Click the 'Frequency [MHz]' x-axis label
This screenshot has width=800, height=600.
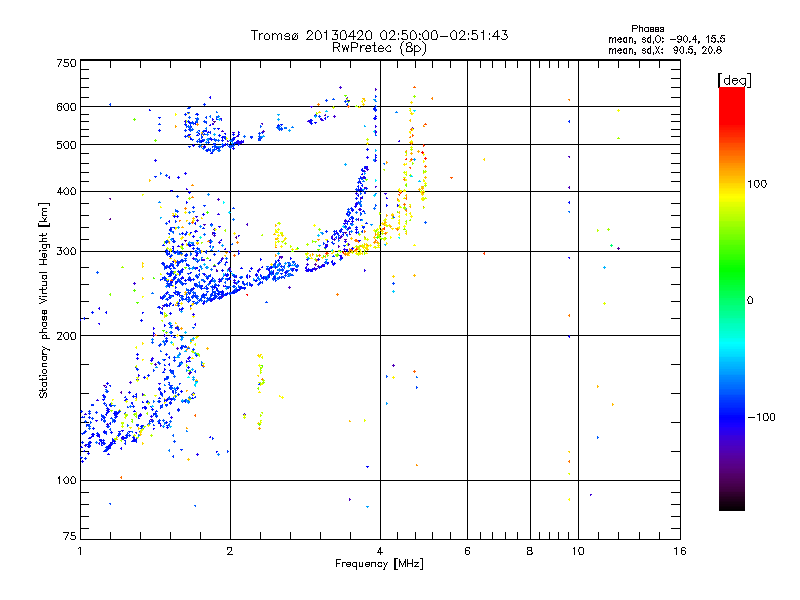point(379,564)
